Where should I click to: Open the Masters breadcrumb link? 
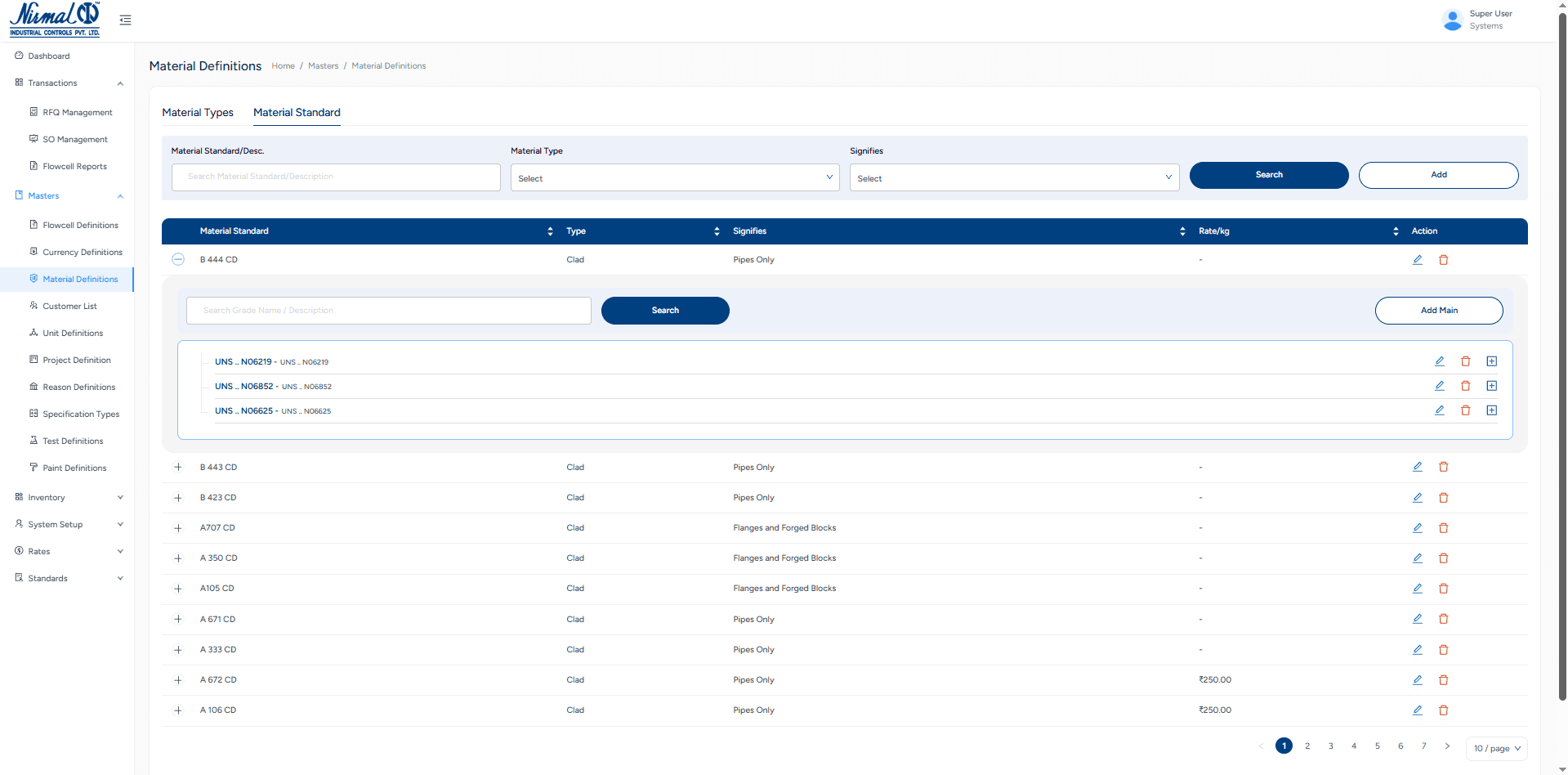pos(323,65)
